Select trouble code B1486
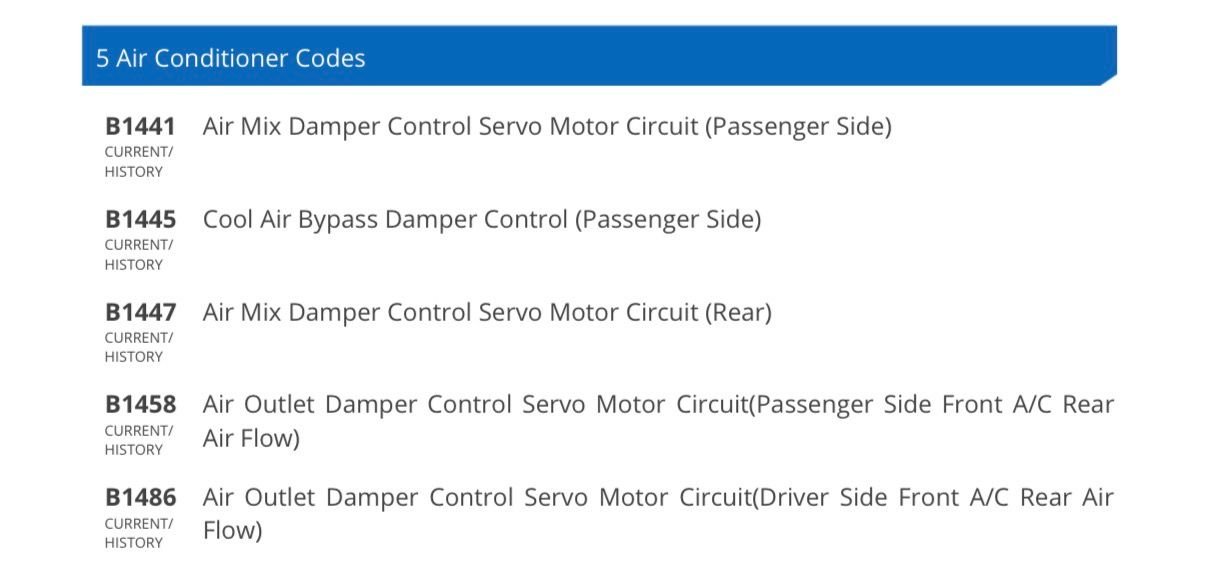1206x573 pixels. pos(140,497)
